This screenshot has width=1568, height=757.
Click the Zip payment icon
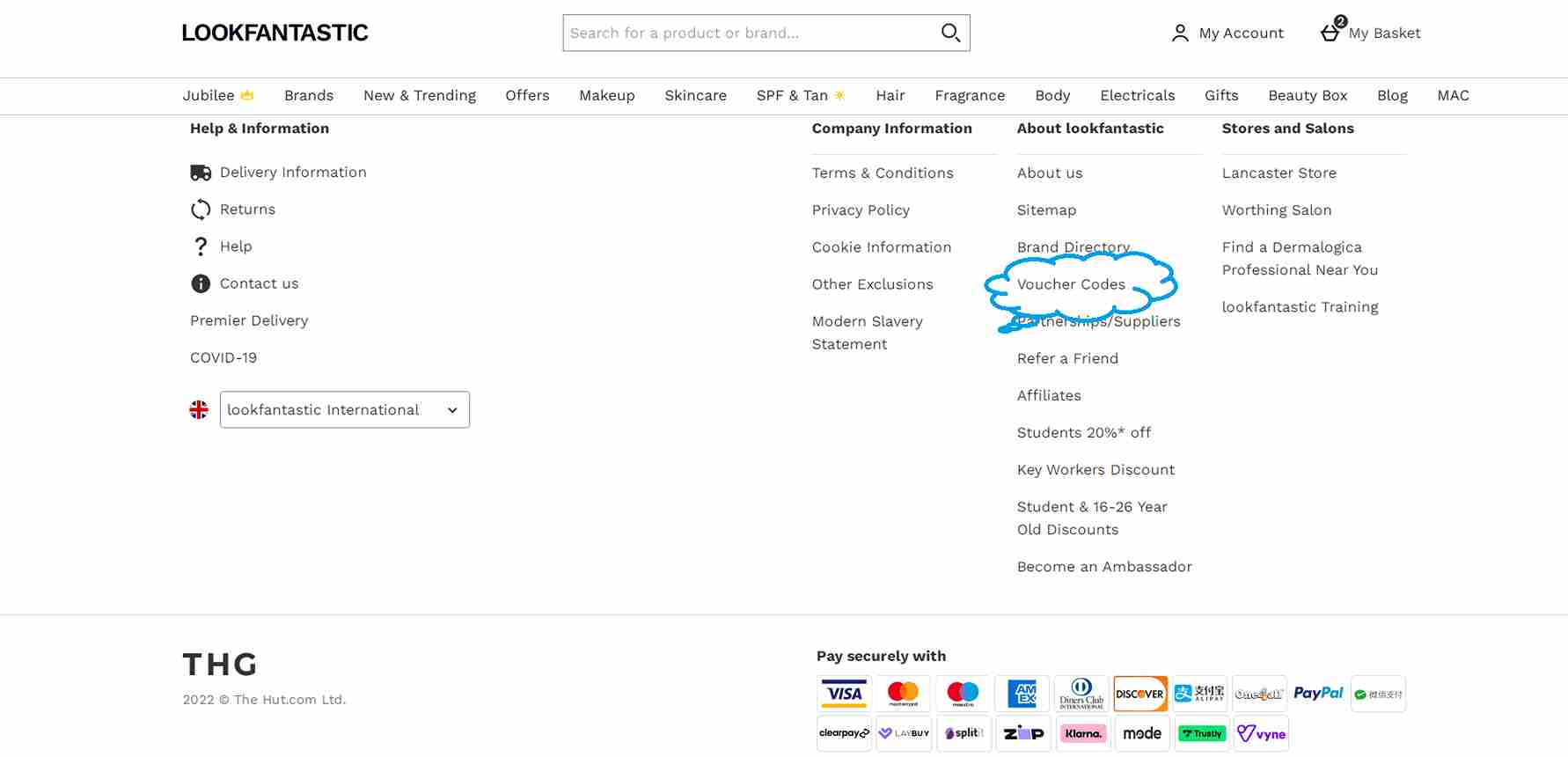pyautogui.click(x=1023, y=733)
